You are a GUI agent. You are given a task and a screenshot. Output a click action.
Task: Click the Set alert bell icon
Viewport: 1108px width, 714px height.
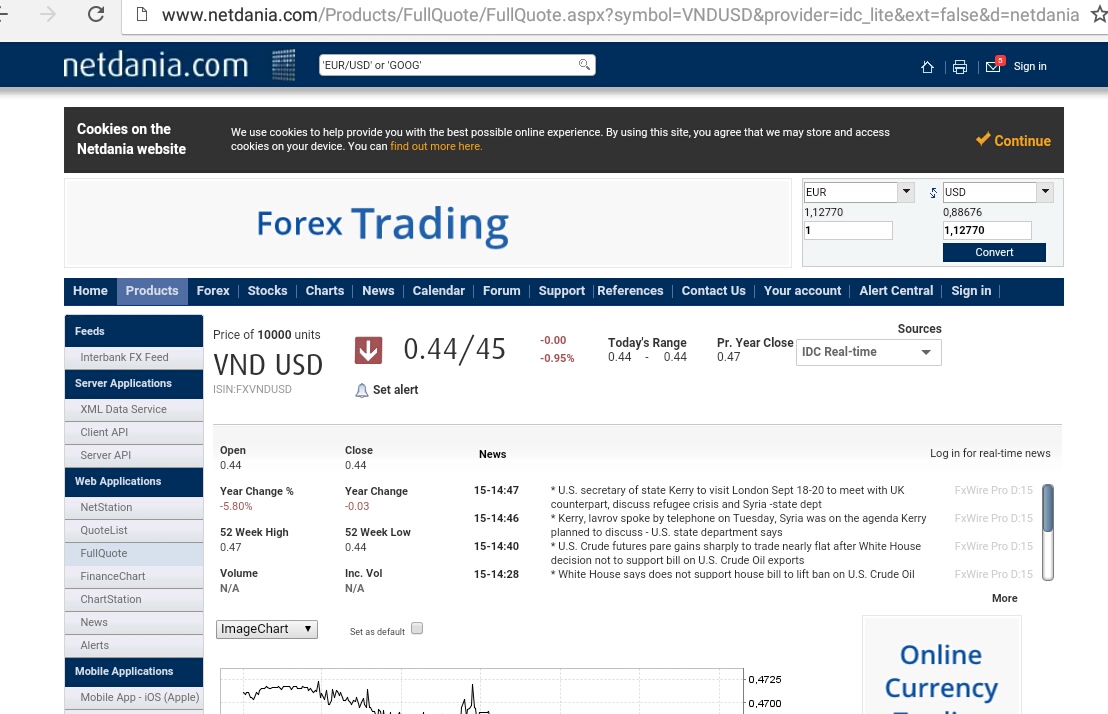361,390
